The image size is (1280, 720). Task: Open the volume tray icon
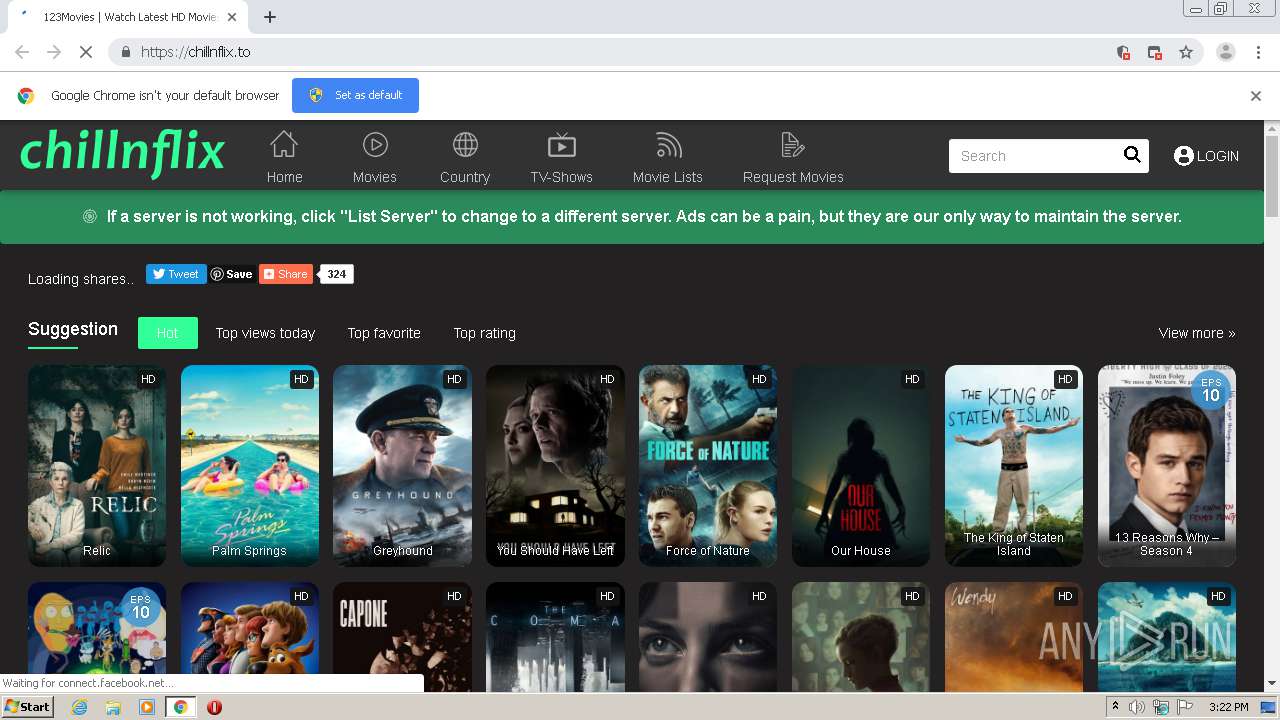point(1137,707)
